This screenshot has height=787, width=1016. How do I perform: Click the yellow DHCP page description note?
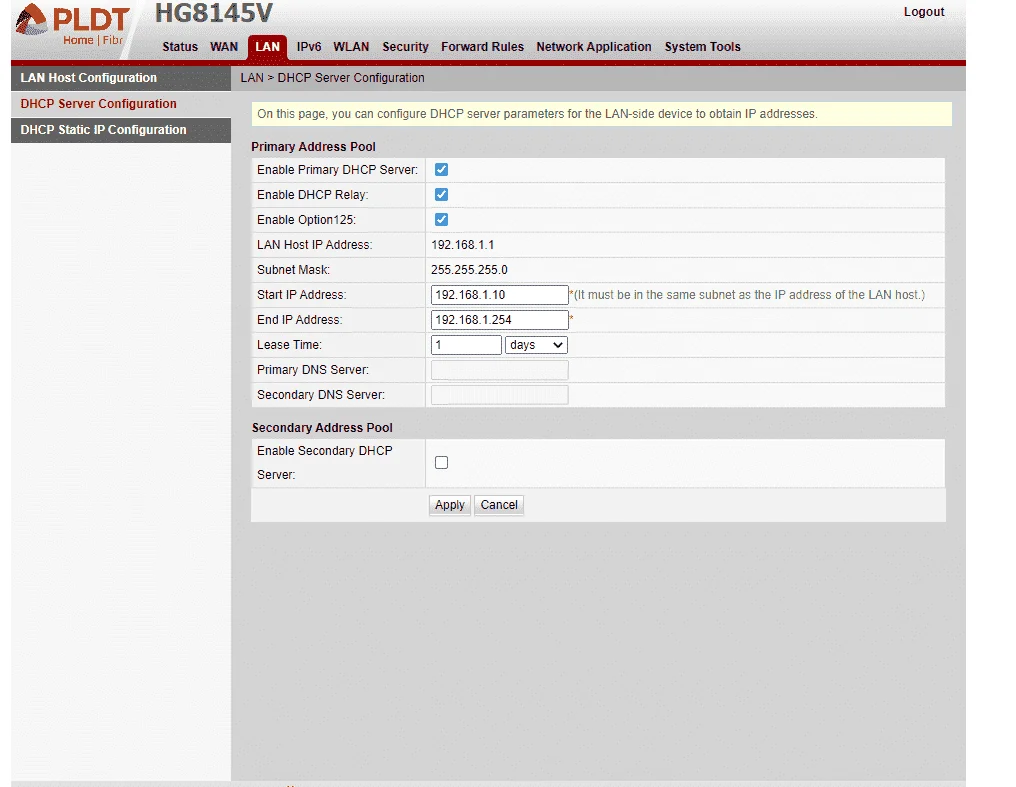click(x=602, y=114)
